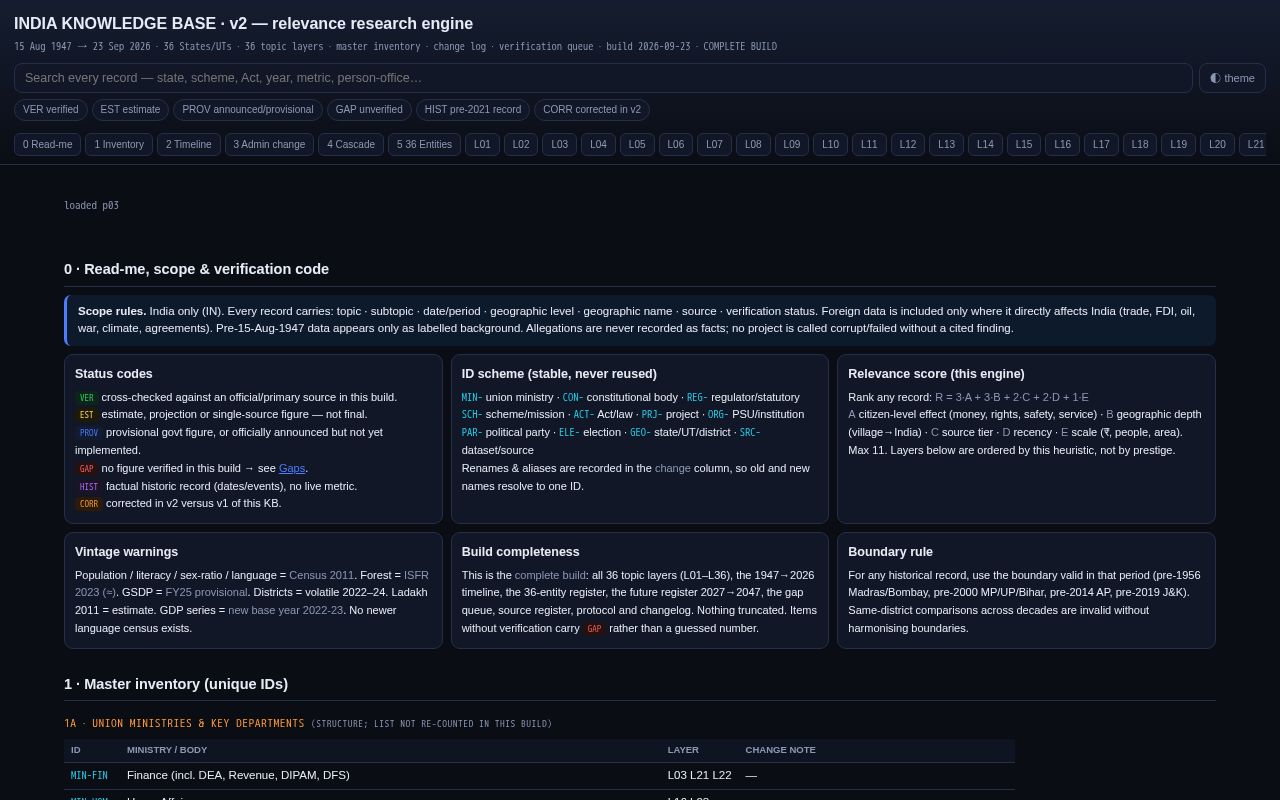
Task: Toggle the GAP unverified filter chip
Action: pos(369,110)
